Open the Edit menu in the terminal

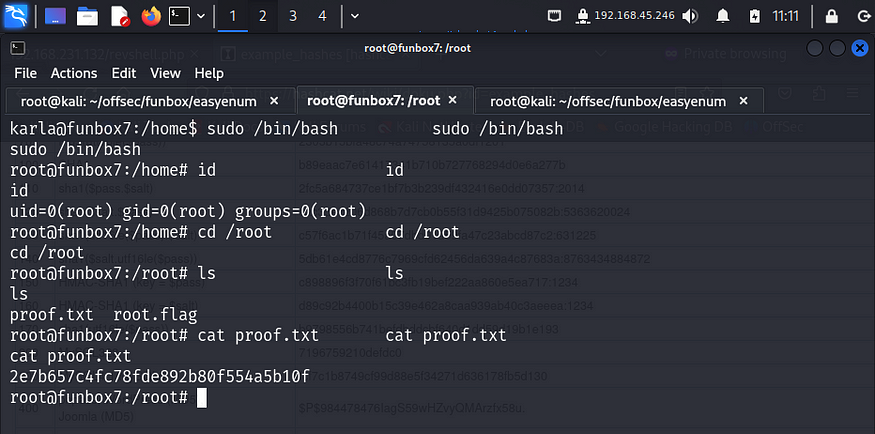coord(124,73)
